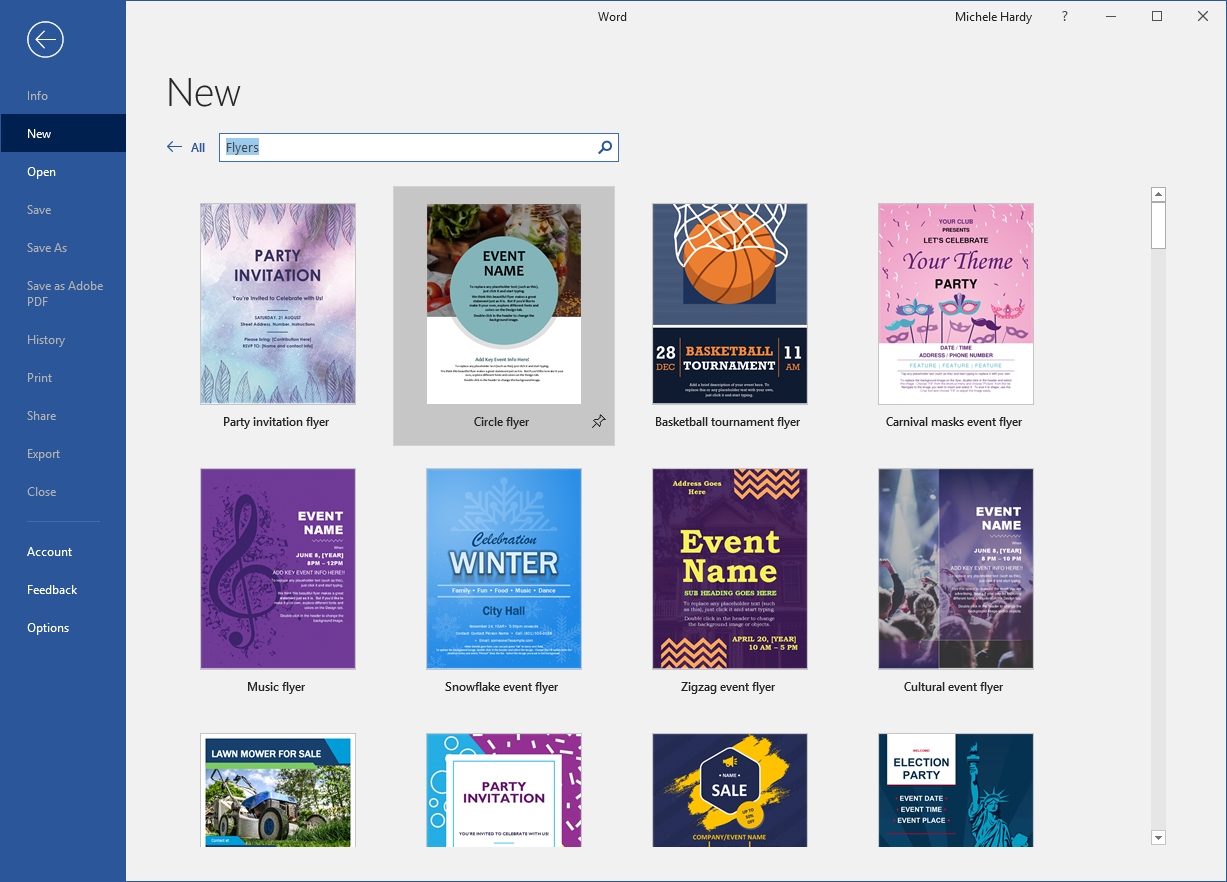Open the Options dialog
Viewport: 1227px width, 882px height.
click(48, 627)
